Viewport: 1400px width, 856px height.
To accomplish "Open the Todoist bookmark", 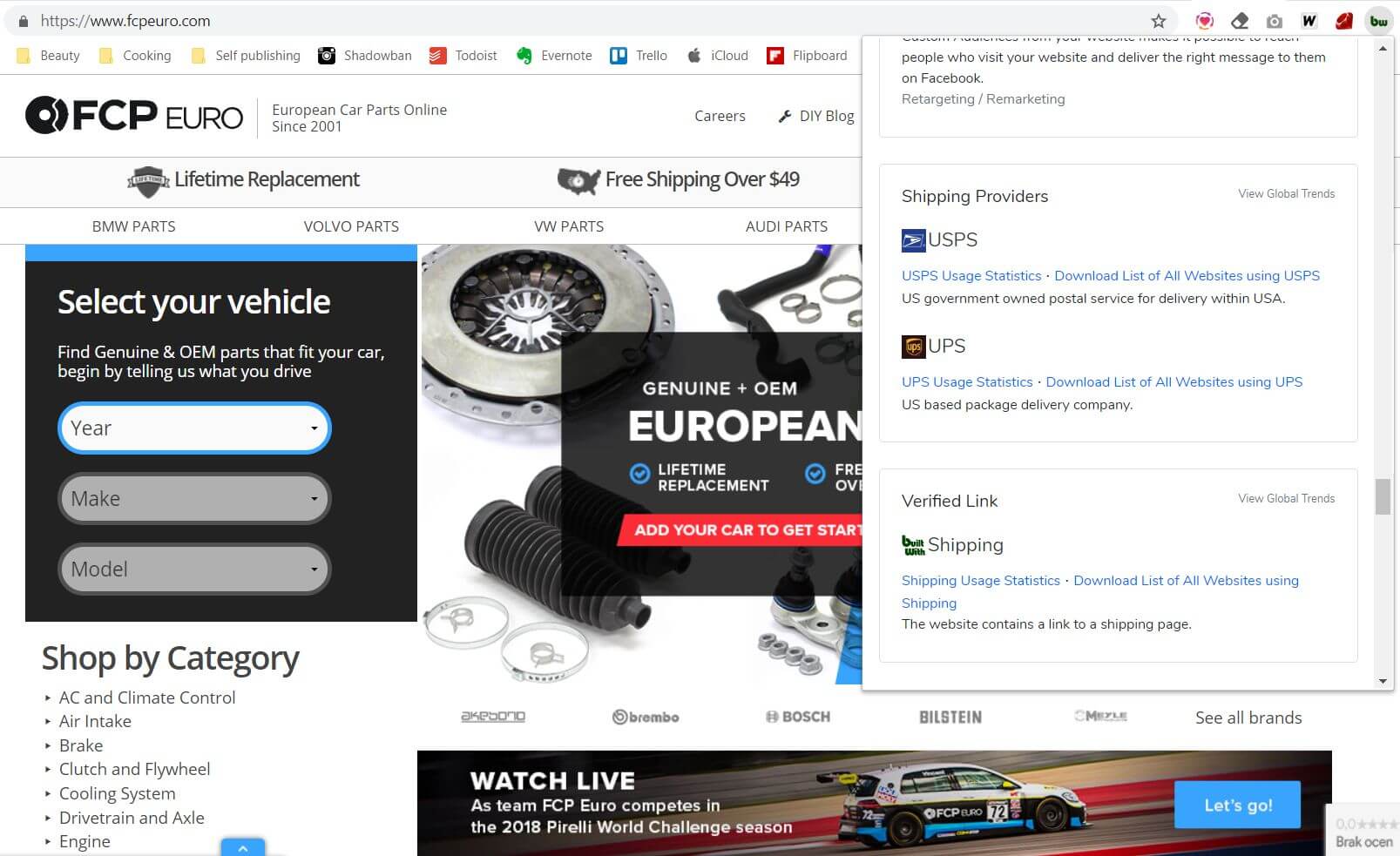I will (x=463, y=56).
